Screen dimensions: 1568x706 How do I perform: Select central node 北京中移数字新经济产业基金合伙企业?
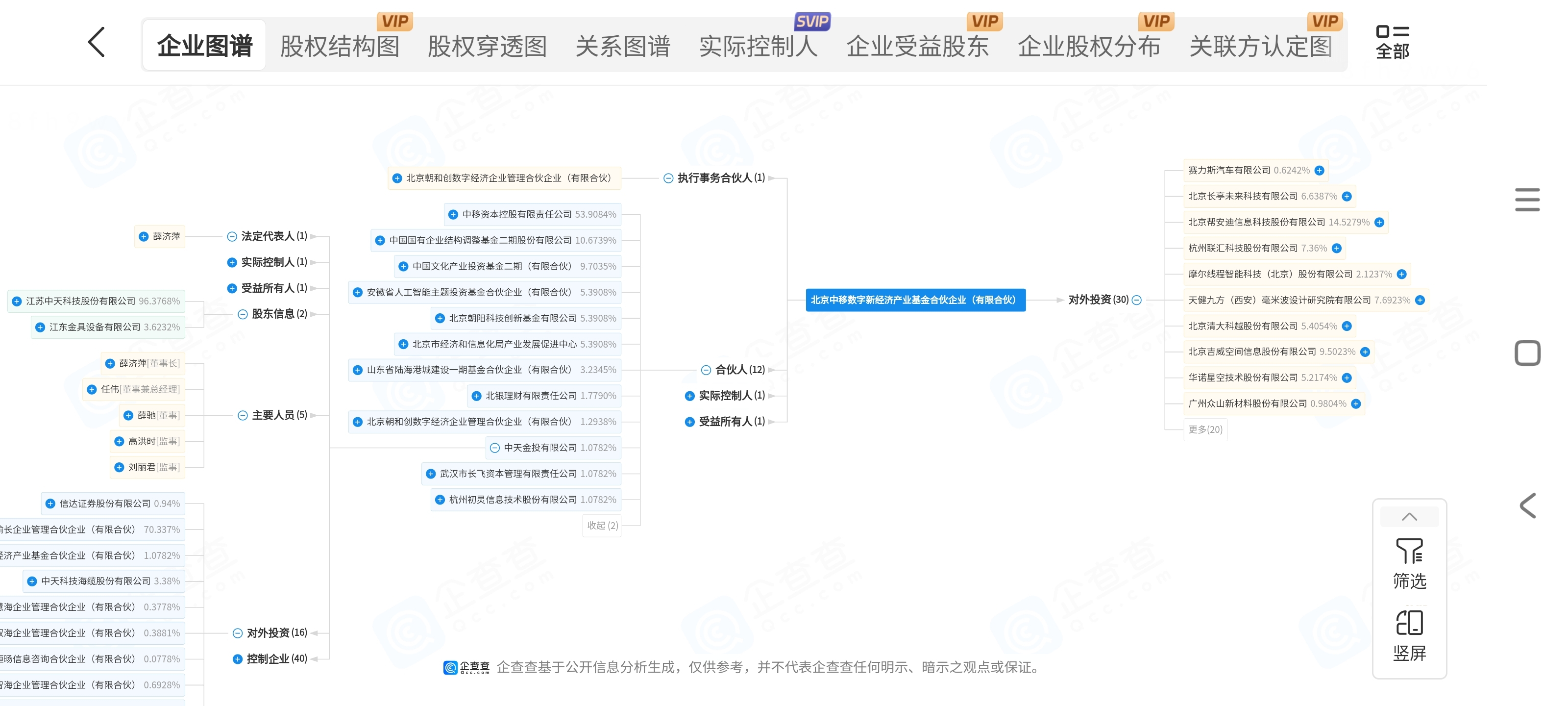pyautogui.click(x=915, y=301)
